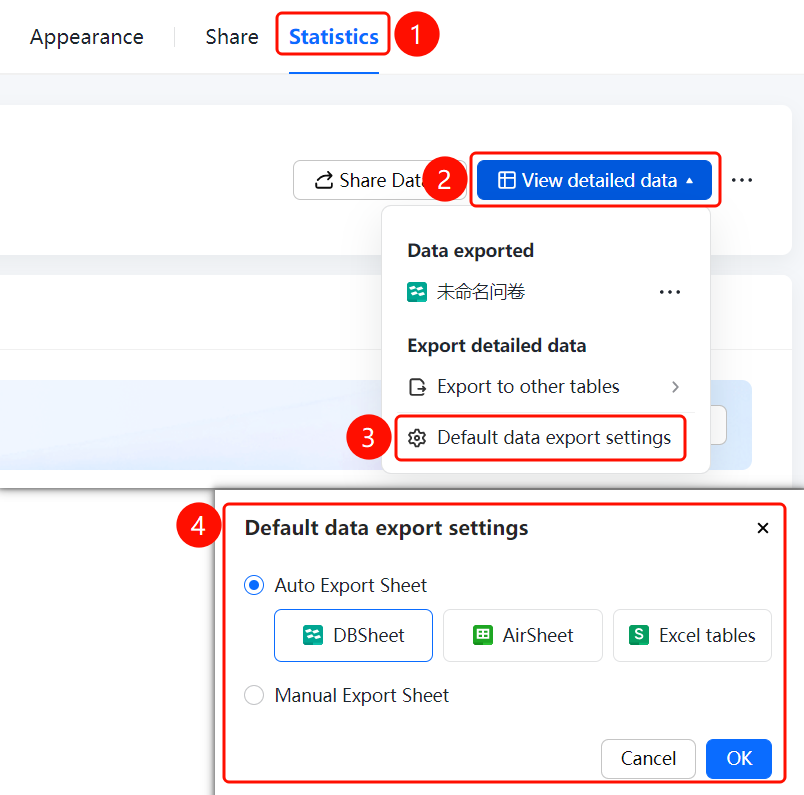Click the share arrow icon in Share Data
The image size is (804, 795).
point(324,180)
